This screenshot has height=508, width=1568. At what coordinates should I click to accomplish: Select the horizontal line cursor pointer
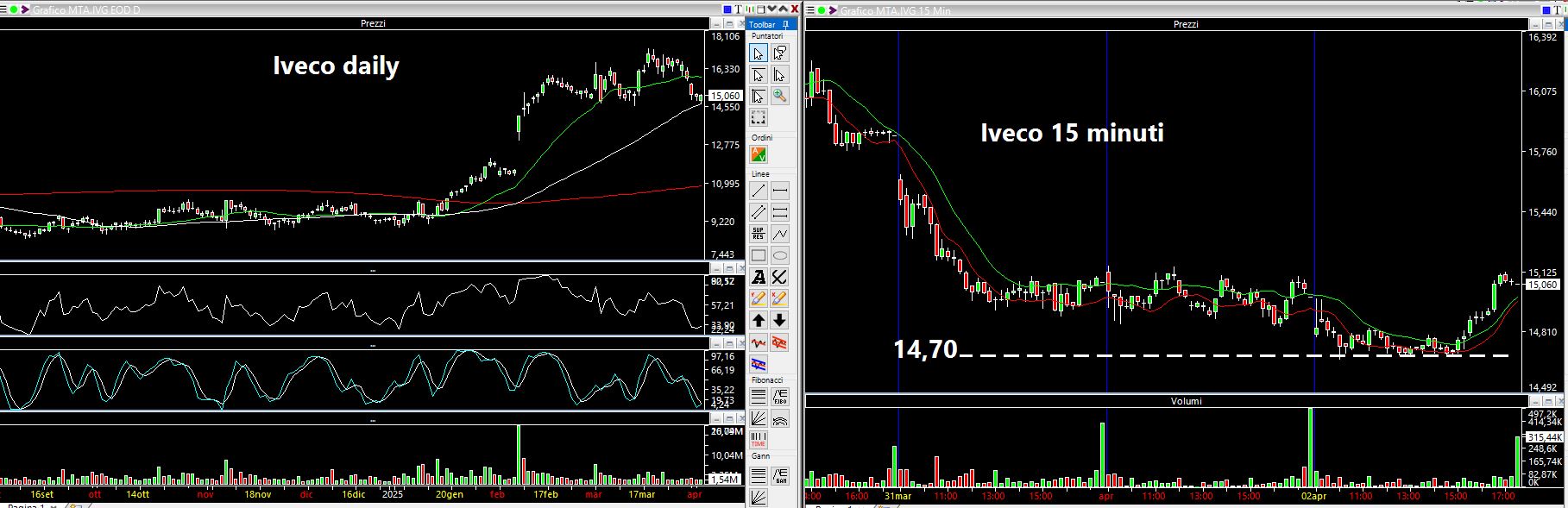click(x=758, y=75)
